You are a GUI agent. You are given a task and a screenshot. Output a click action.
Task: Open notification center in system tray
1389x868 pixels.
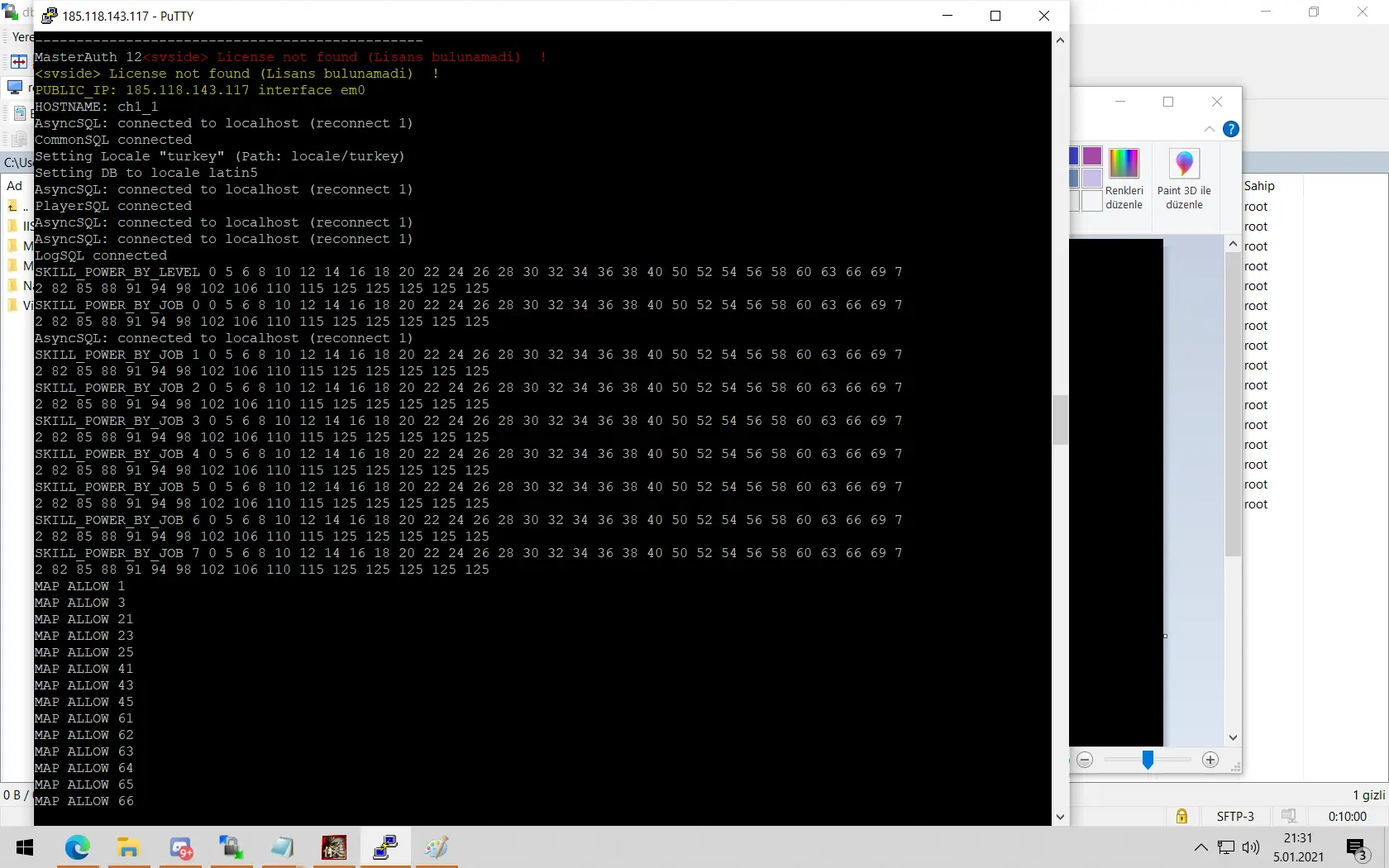1356,847
